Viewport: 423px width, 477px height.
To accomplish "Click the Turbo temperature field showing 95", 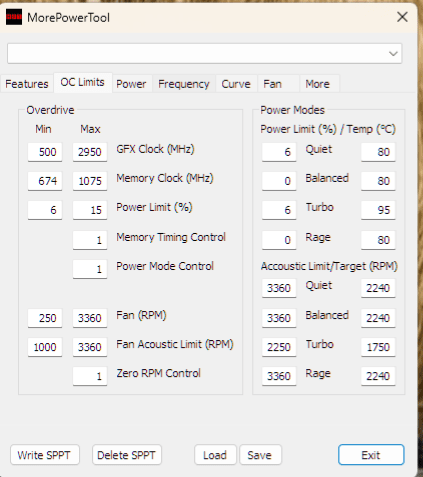I will click(378, 210).
